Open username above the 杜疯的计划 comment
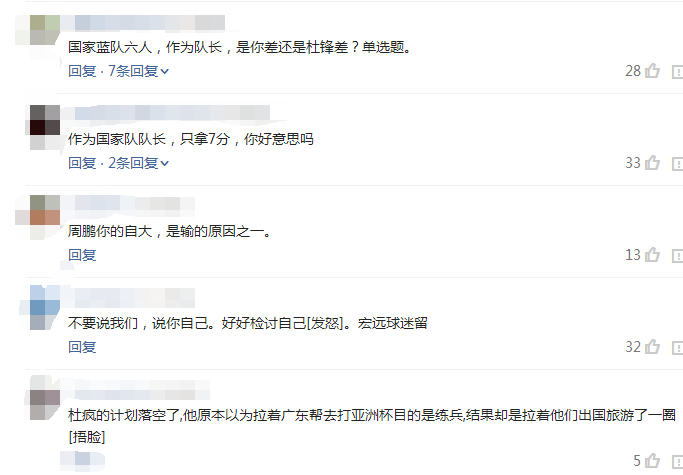Viewport: 683px width, 475px height. click(x=142, y=390)
